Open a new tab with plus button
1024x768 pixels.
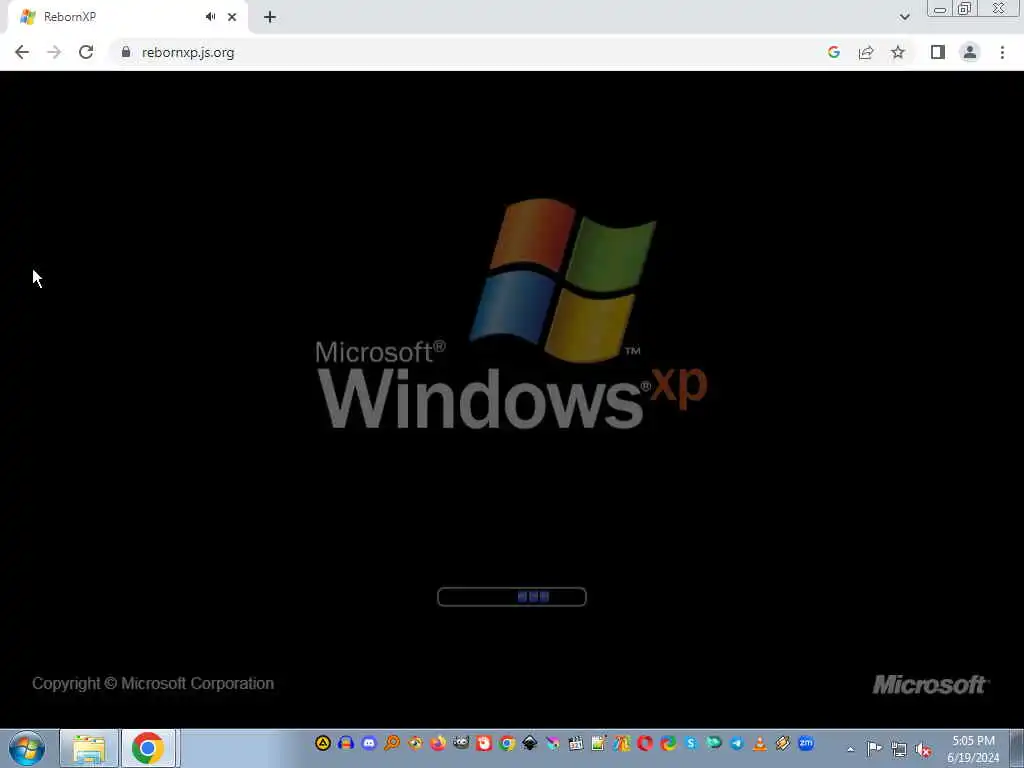click(x=270, y=17)
